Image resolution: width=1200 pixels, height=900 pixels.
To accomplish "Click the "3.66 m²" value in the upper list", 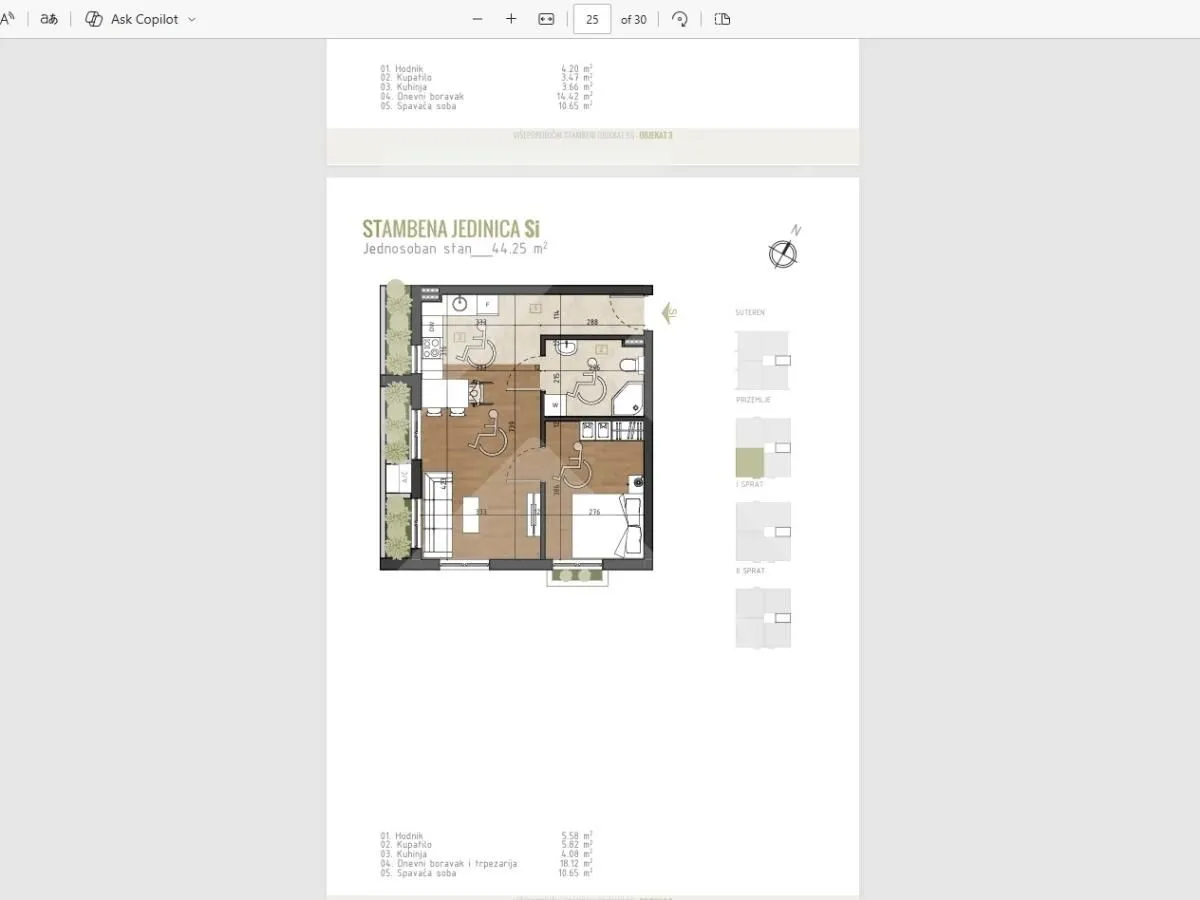I will 577,87.
